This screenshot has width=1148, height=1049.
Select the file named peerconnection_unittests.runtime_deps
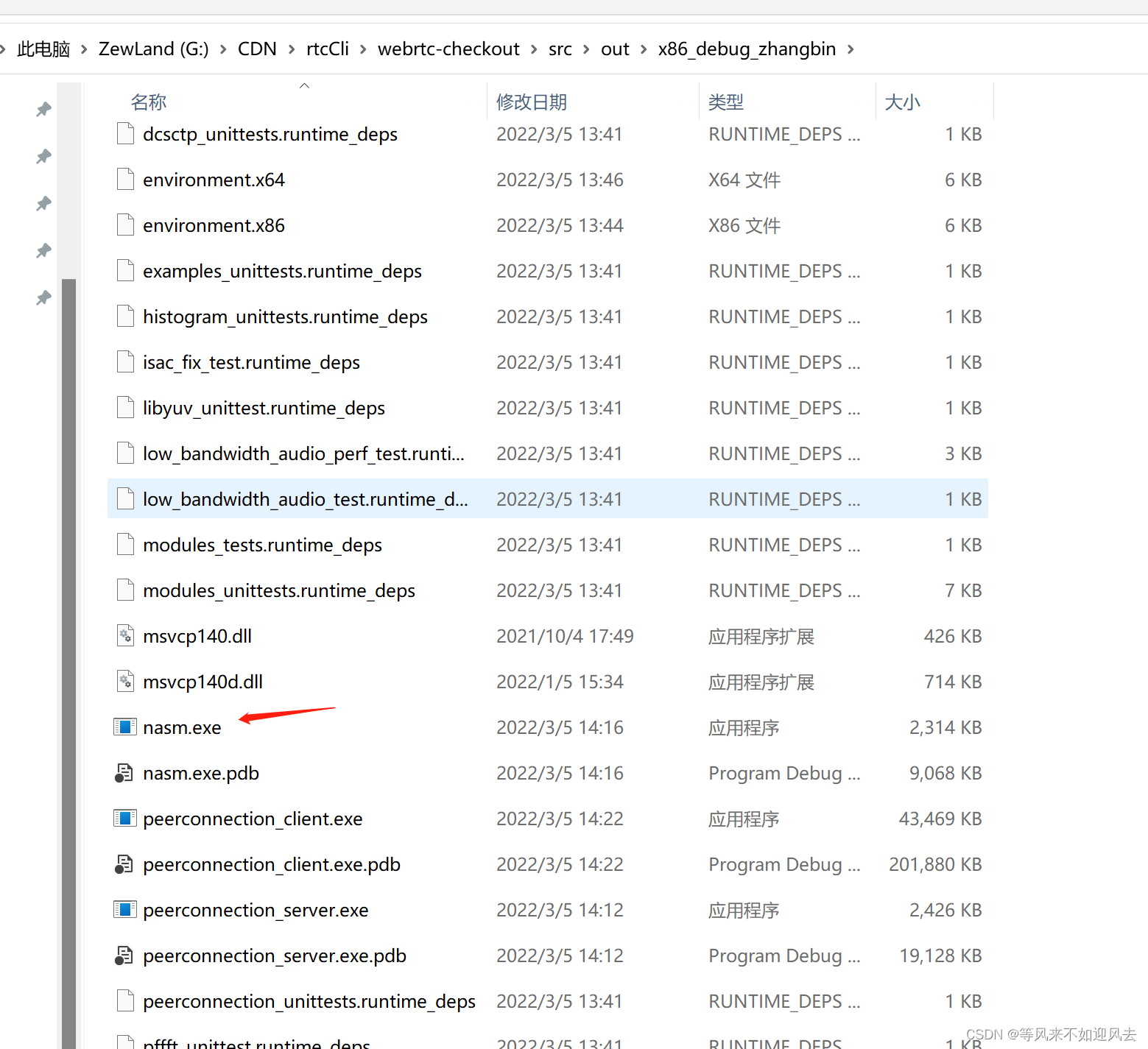[x=309, y=1001]
